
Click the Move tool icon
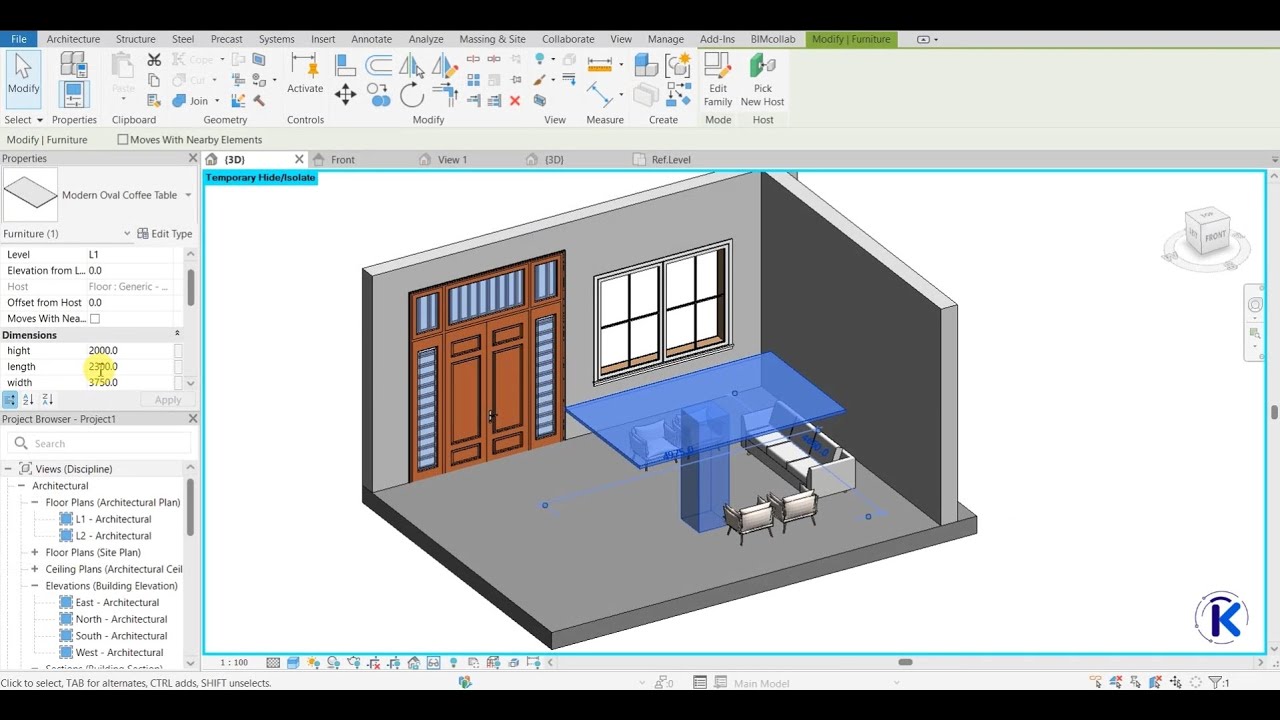coord(345,94)
